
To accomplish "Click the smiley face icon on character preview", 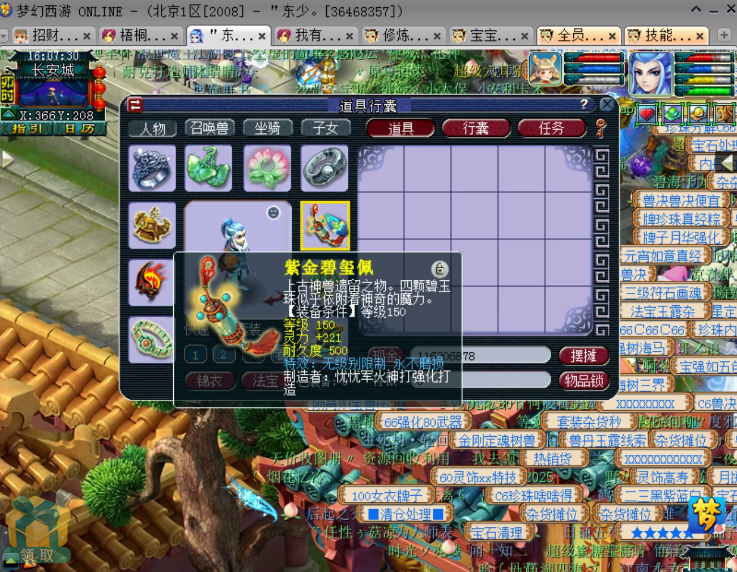I will pos(273,213).
